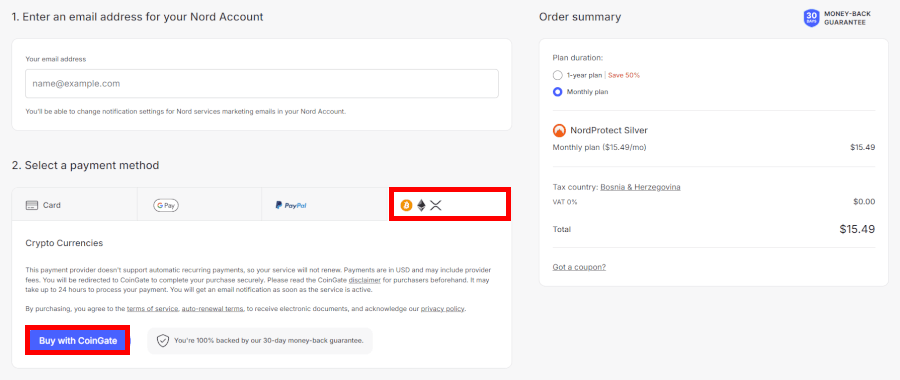
Task: Open the terms of service link
Action: click(x=153, y=309)
